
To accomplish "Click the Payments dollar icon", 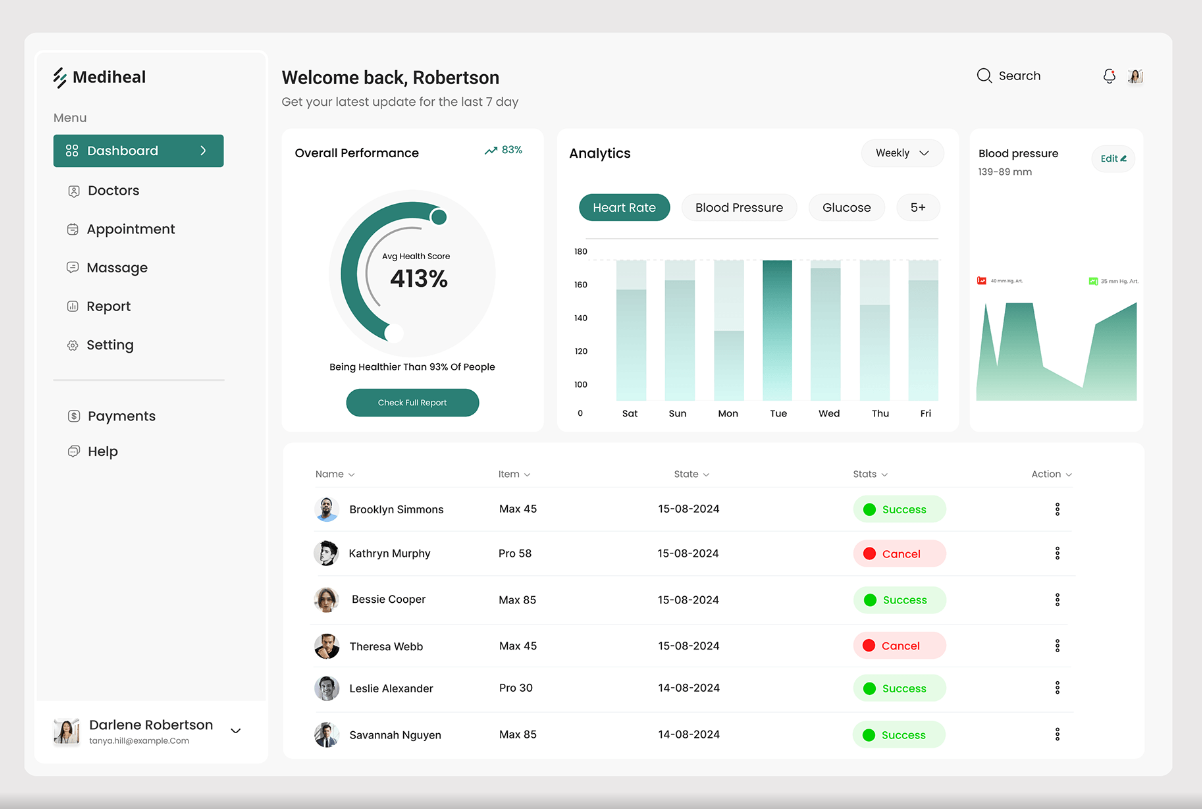I will point(73,416).
